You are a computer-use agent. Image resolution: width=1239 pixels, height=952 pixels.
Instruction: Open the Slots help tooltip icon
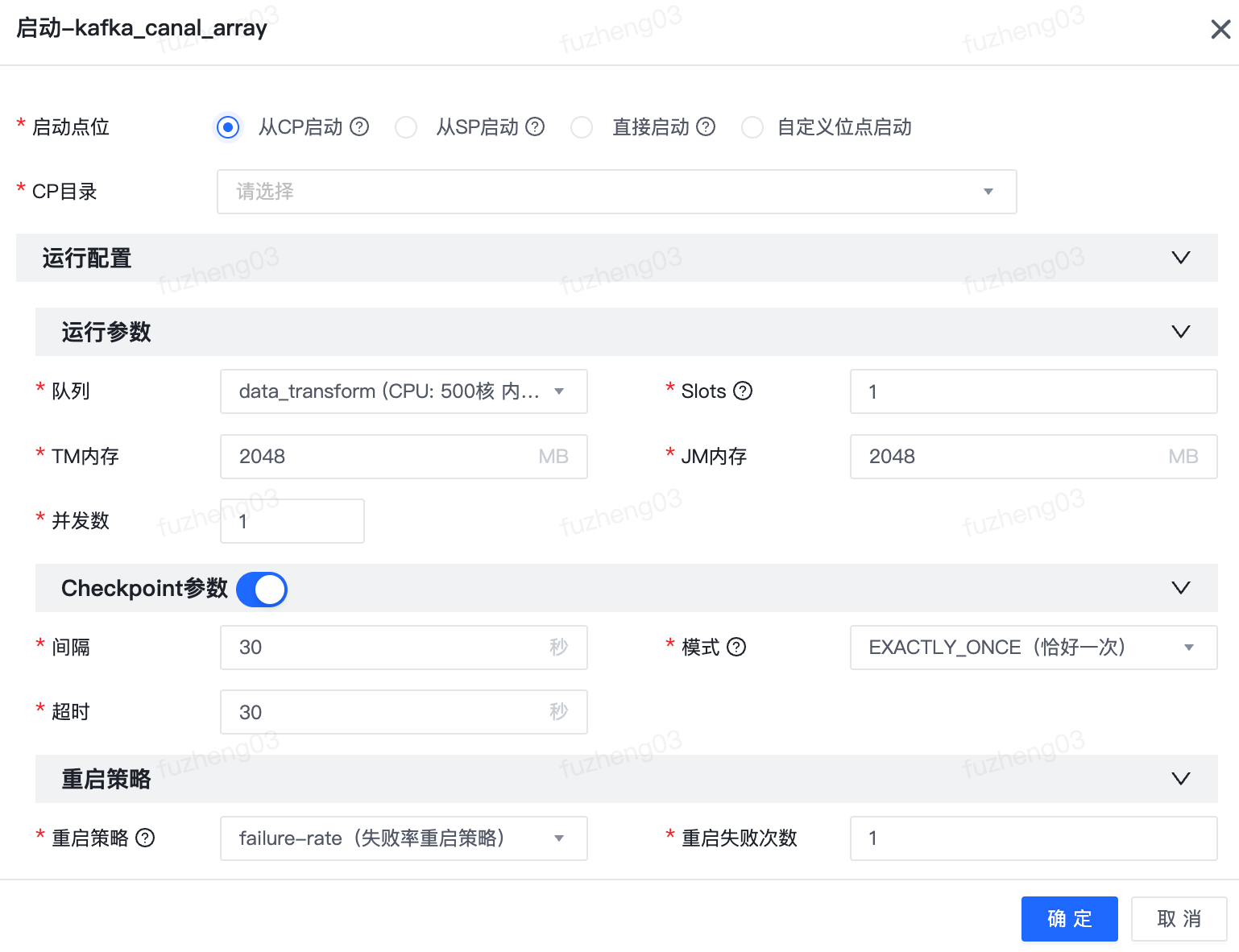click(744, 391)
